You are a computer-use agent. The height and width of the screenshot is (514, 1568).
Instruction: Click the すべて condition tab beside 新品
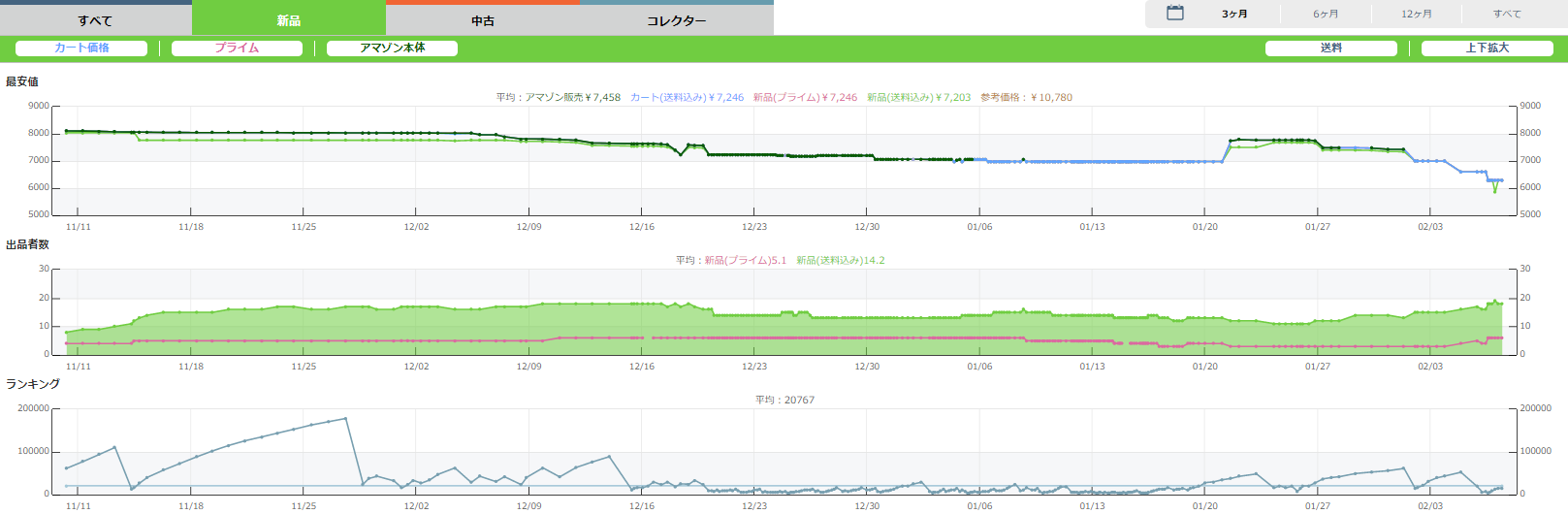coord(95,20)
